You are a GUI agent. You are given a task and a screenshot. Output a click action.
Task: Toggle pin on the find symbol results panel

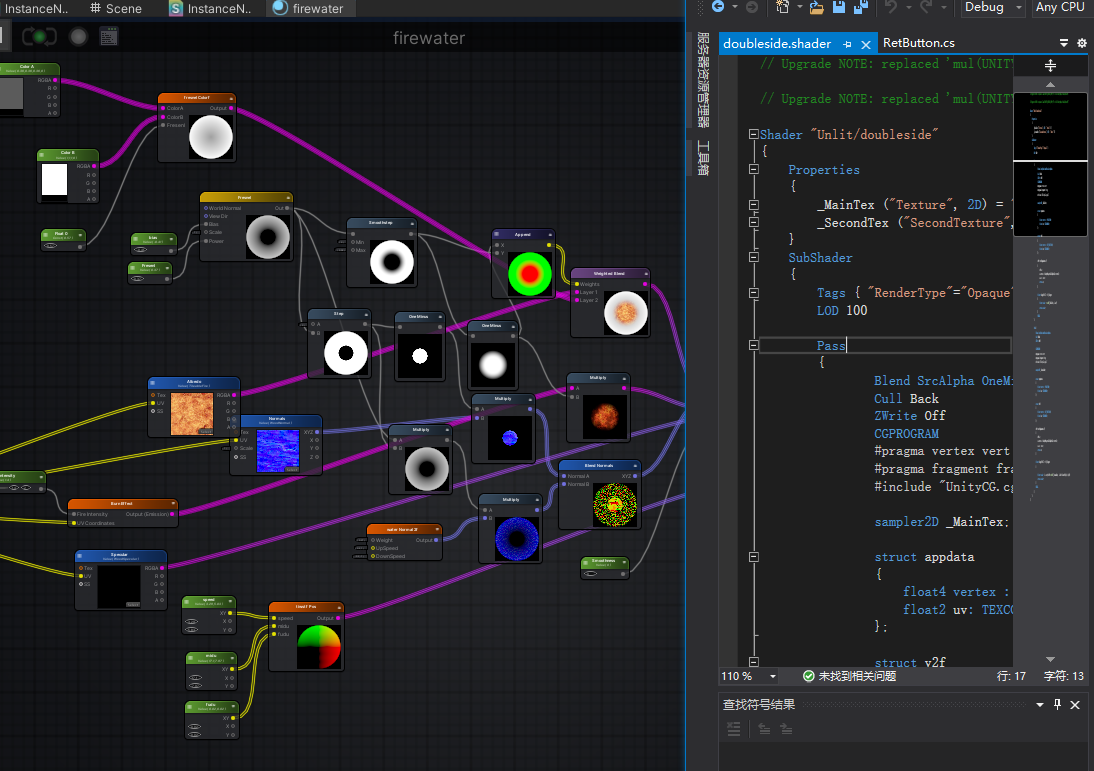[x=1057, y=704]
